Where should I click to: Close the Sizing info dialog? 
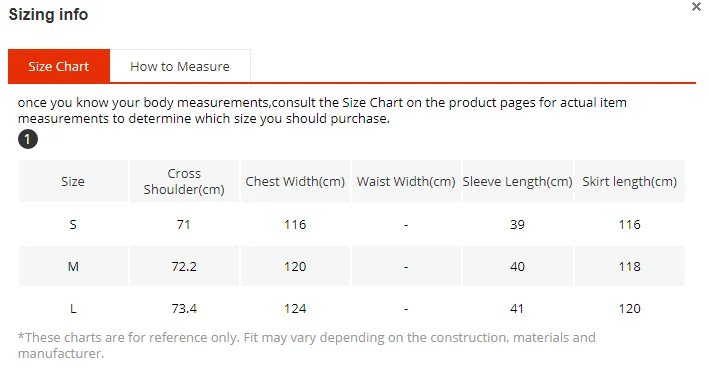696,7
